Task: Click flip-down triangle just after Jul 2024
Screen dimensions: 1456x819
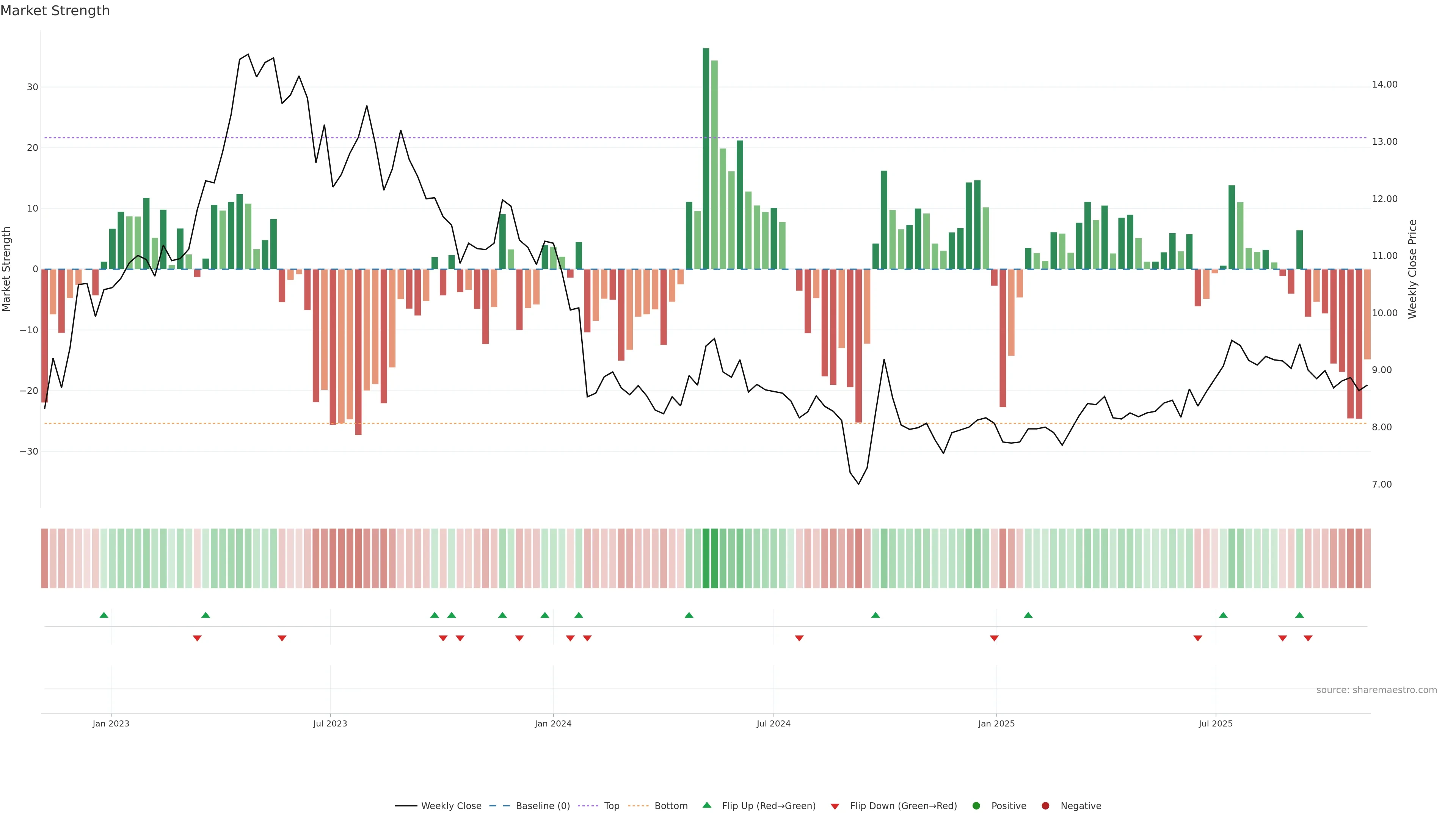Action: (799, 638)
